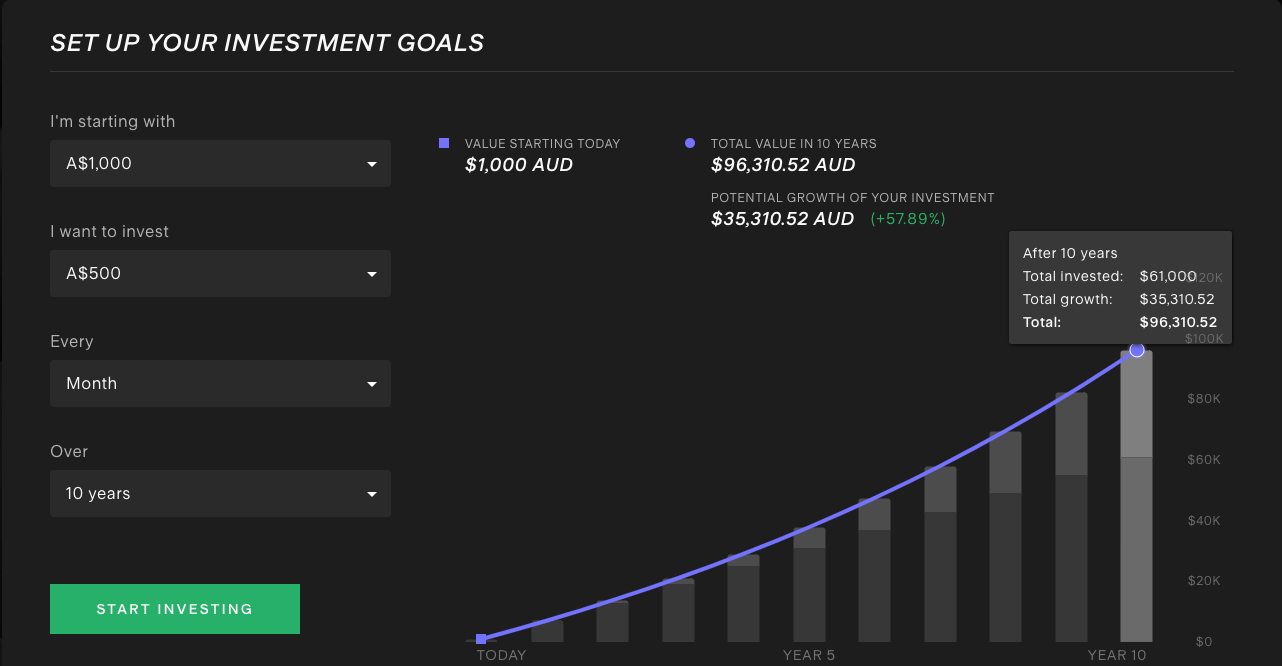
Task: Open the Month frequency dropdown
Action: tap(220, 383)
